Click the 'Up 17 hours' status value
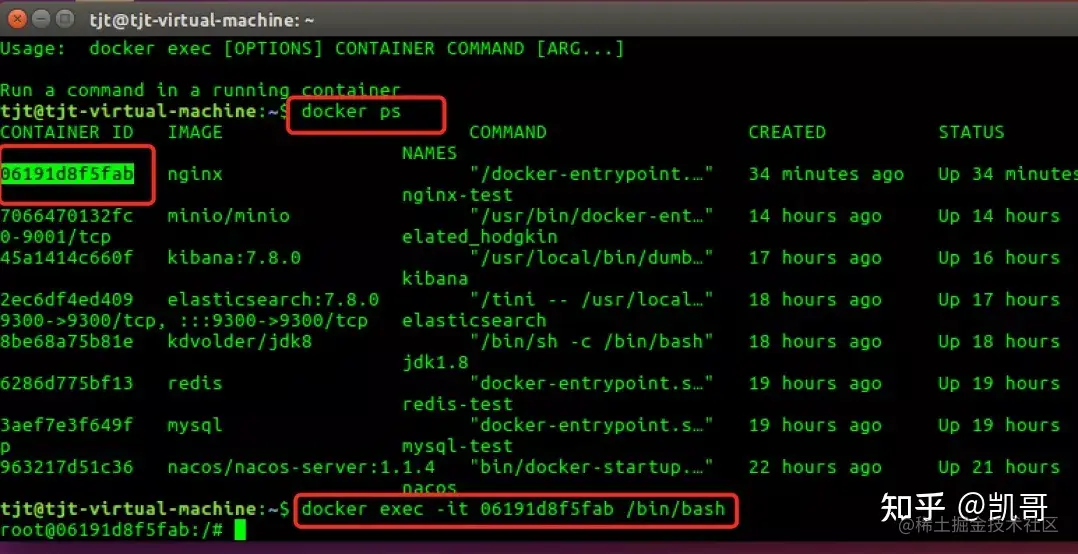Viewport: 1078px width, 554px height. [999, 300]
